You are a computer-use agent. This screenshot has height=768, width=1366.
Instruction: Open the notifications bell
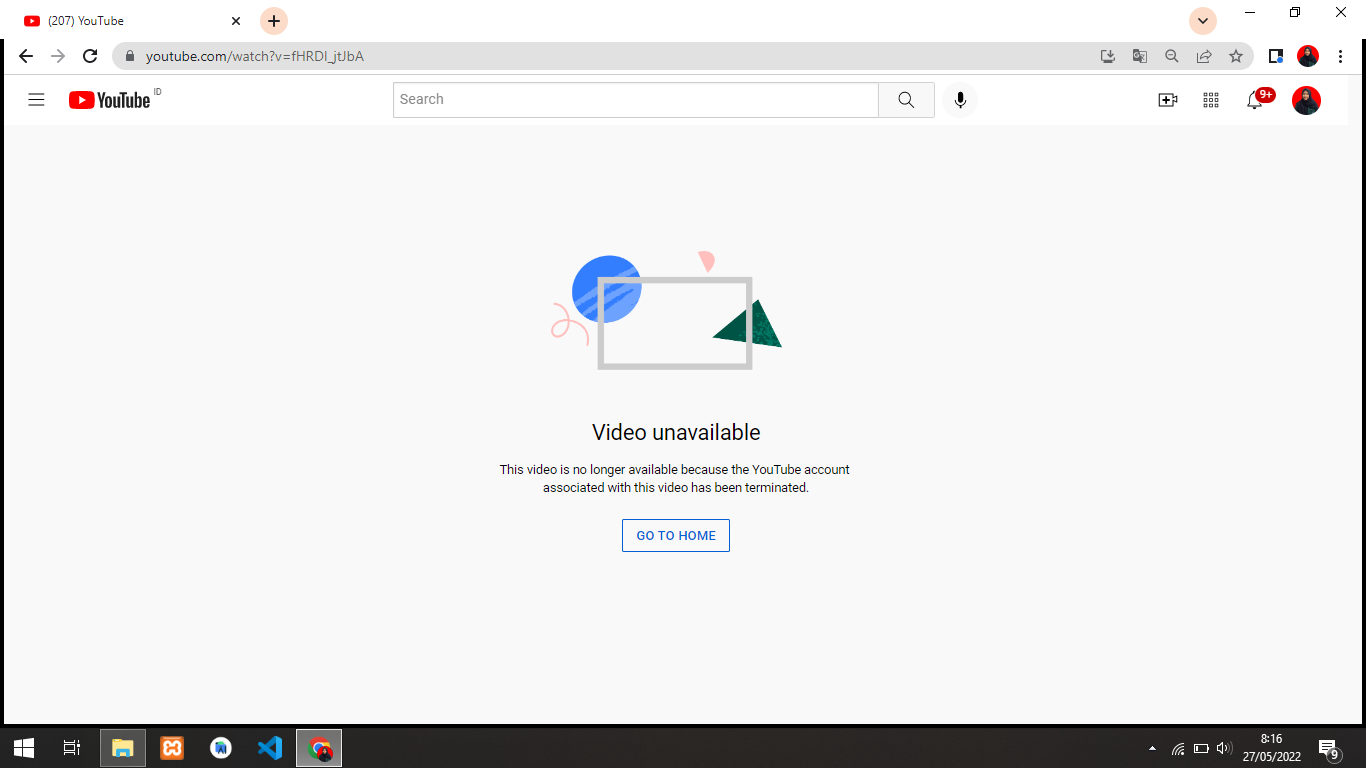pos(1255,100)
